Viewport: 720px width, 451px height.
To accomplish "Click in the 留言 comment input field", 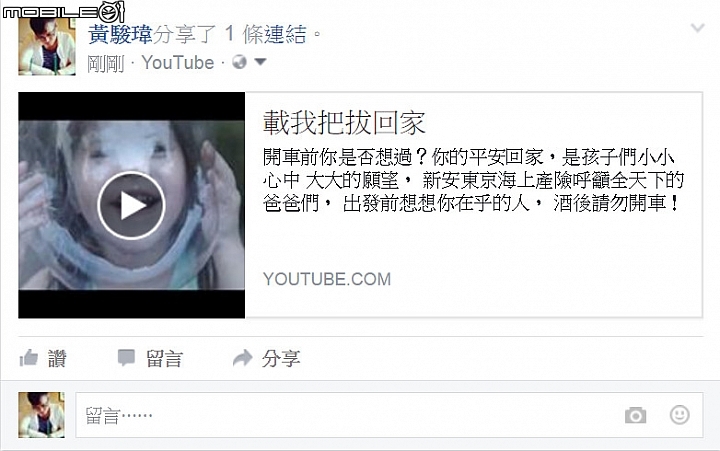I will click(x=389, y=415).
